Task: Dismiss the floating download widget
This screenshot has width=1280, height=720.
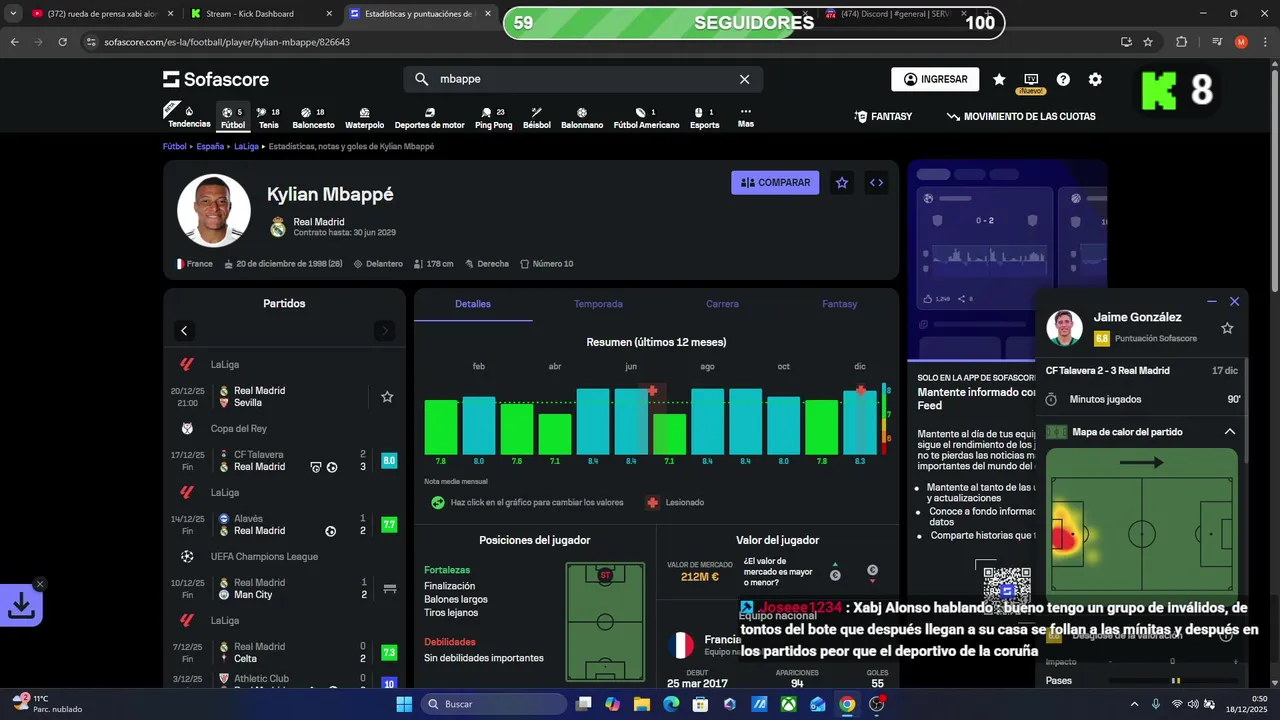Action: pos(40,584)
